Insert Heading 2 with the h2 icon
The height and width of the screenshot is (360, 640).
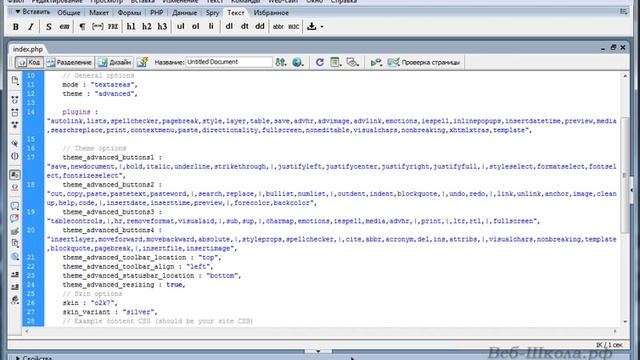(x=147, y=27)
